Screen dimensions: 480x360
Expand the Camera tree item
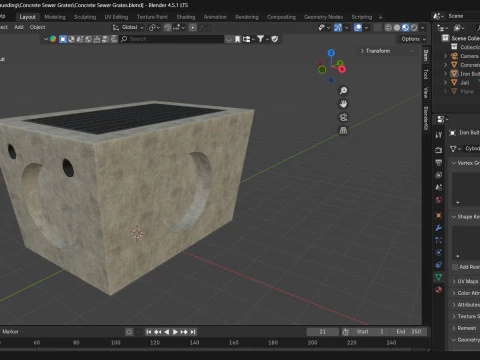click(446, 56)
